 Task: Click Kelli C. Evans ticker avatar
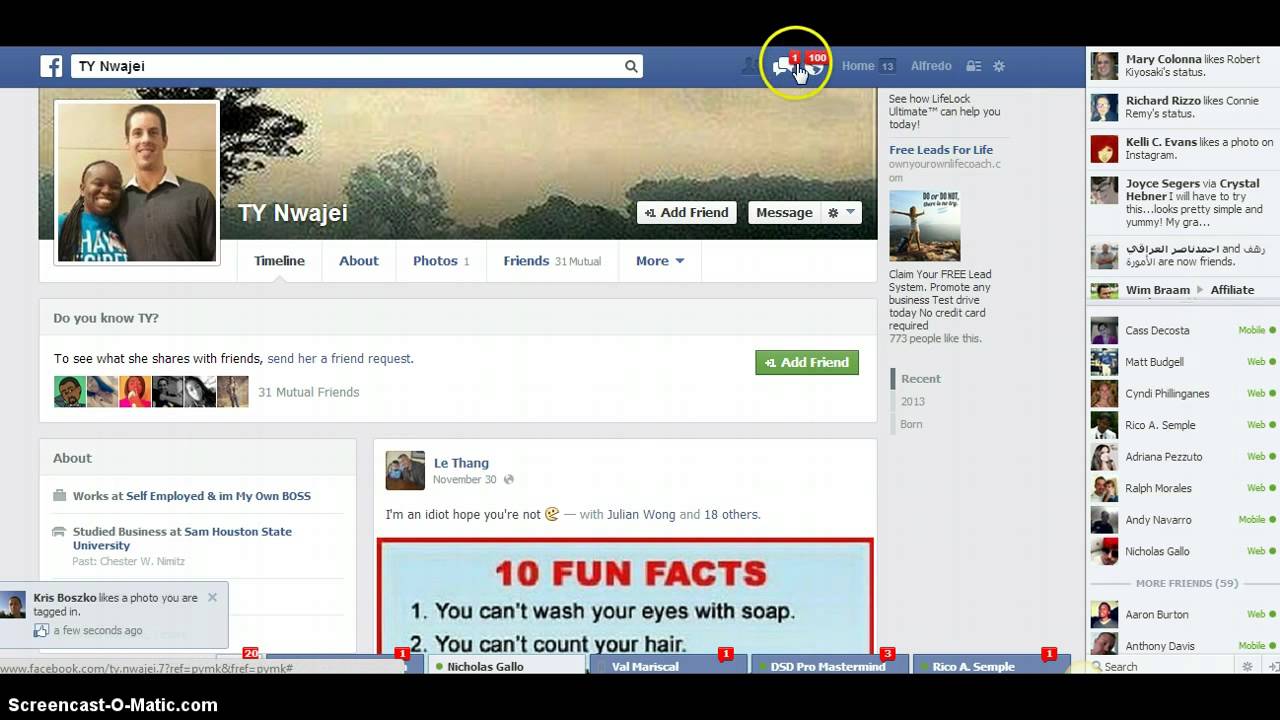point(1104,149)
